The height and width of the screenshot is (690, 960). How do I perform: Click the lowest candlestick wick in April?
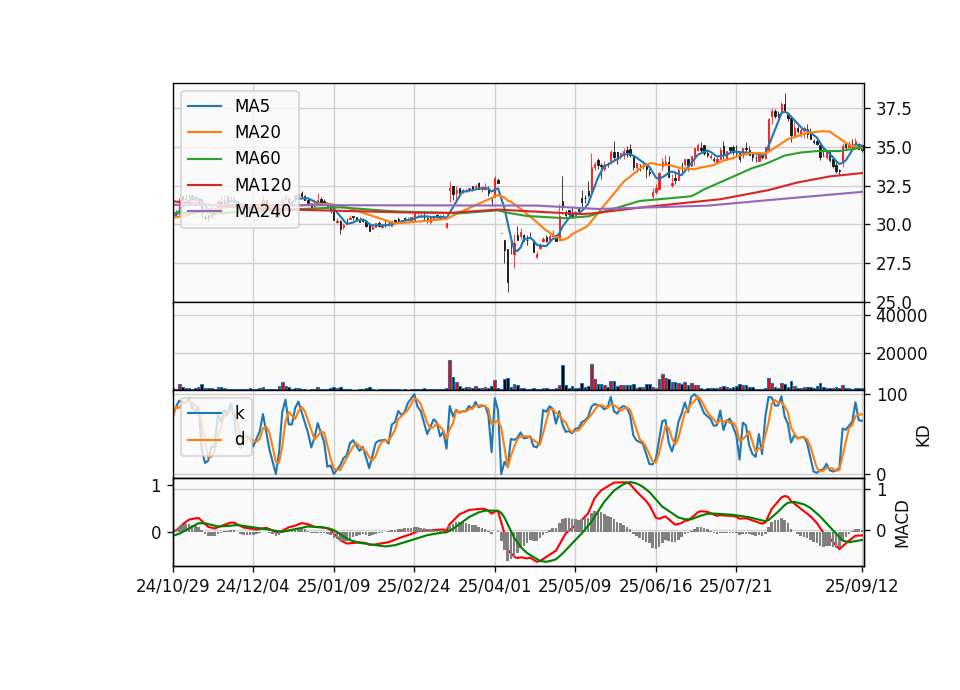(508, 272)
